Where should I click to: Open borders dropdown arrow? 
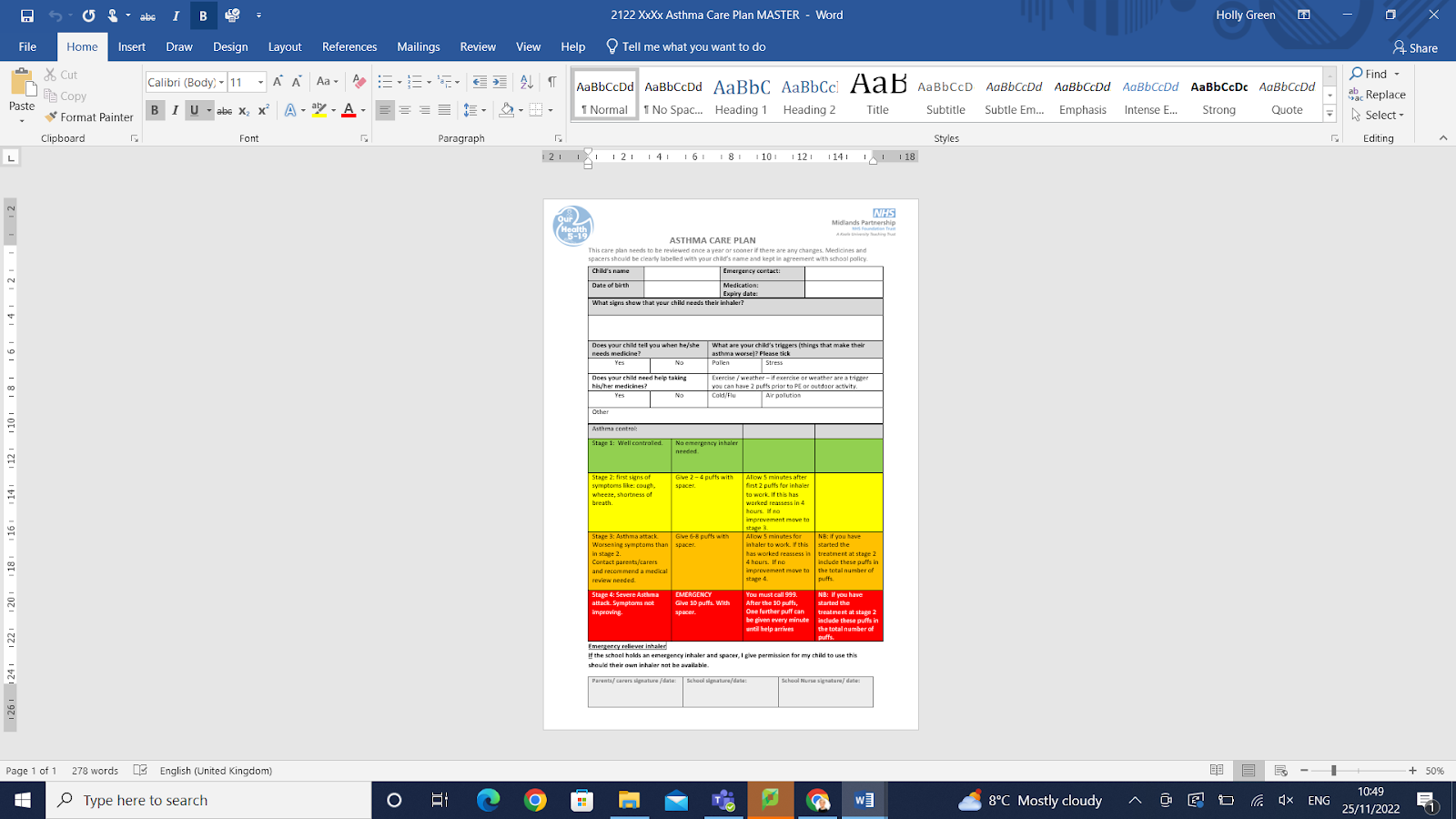pos(551,110)
